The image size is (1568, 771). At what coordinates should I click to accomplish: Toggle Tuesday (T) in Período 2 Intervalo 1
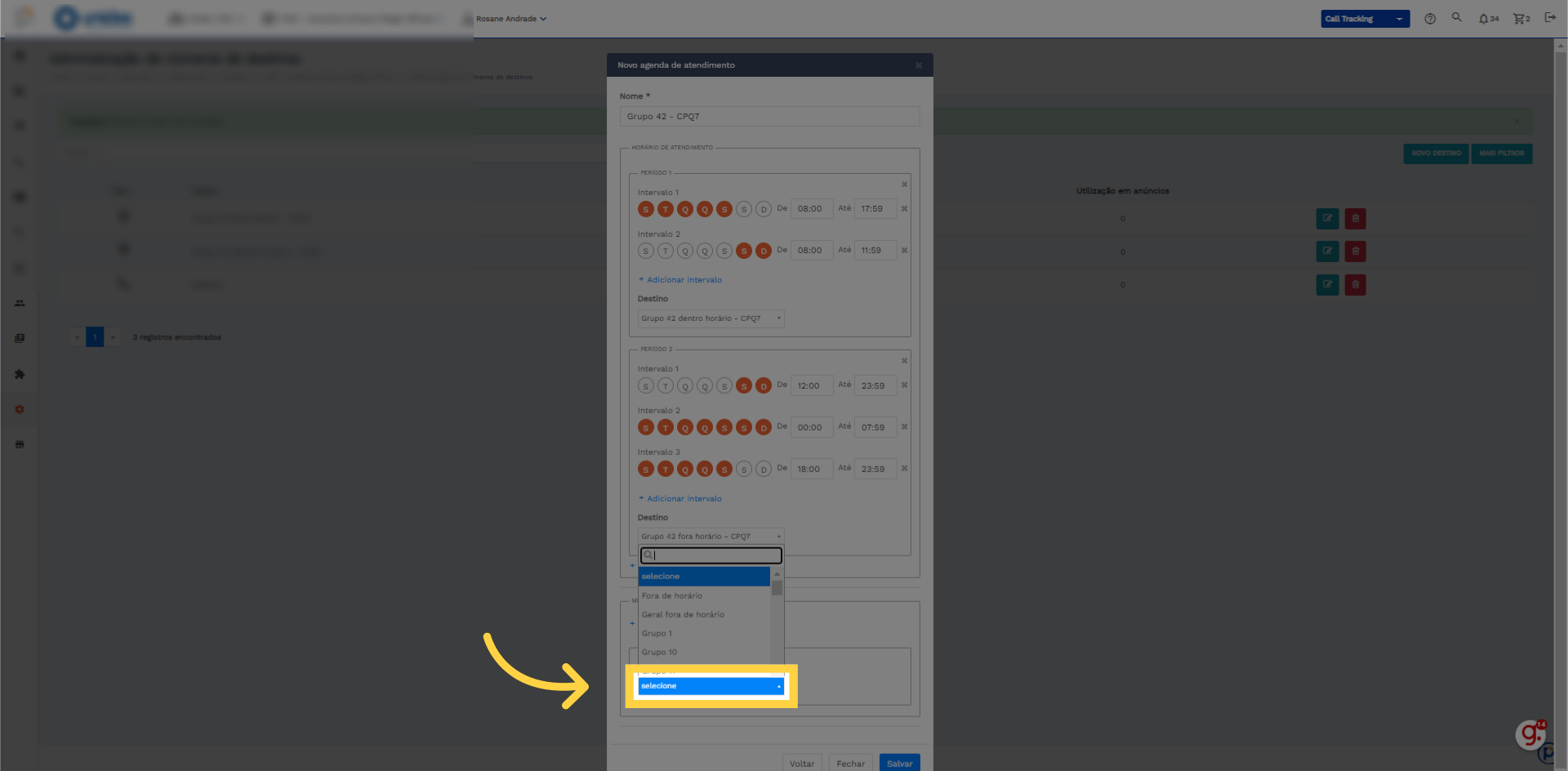(x=666, y=385)
